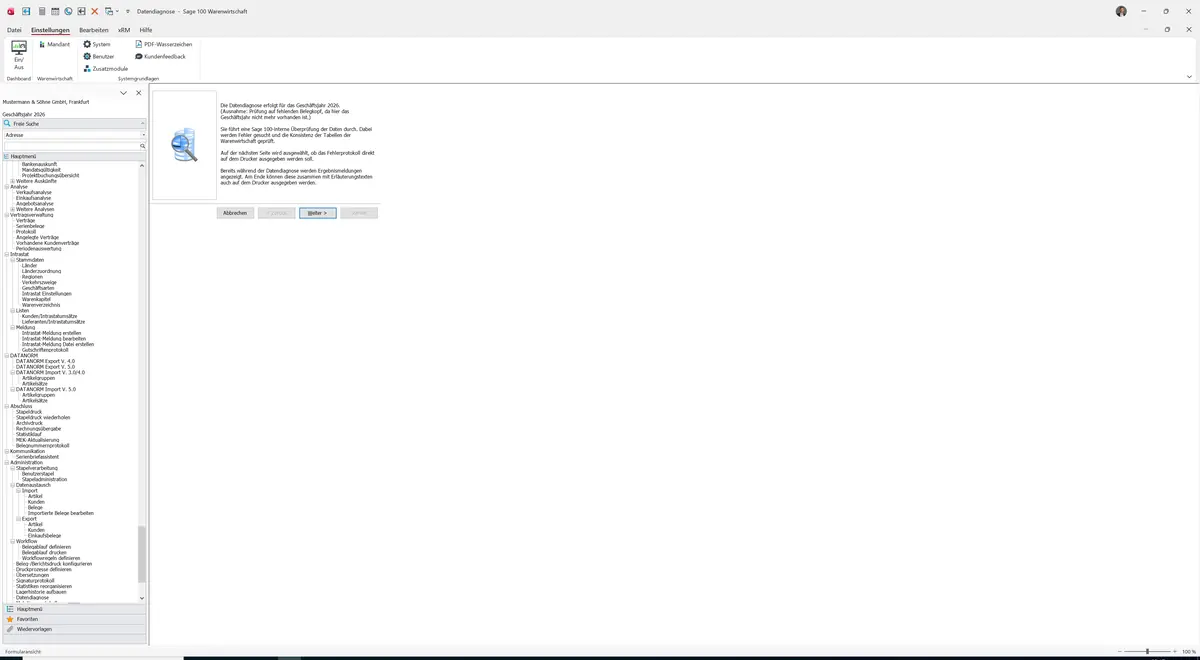The height and width of the screenshot is (660, 1200).
Task: Collapse the Vertragsverwaltung tree node
Action: coord(7,215)
